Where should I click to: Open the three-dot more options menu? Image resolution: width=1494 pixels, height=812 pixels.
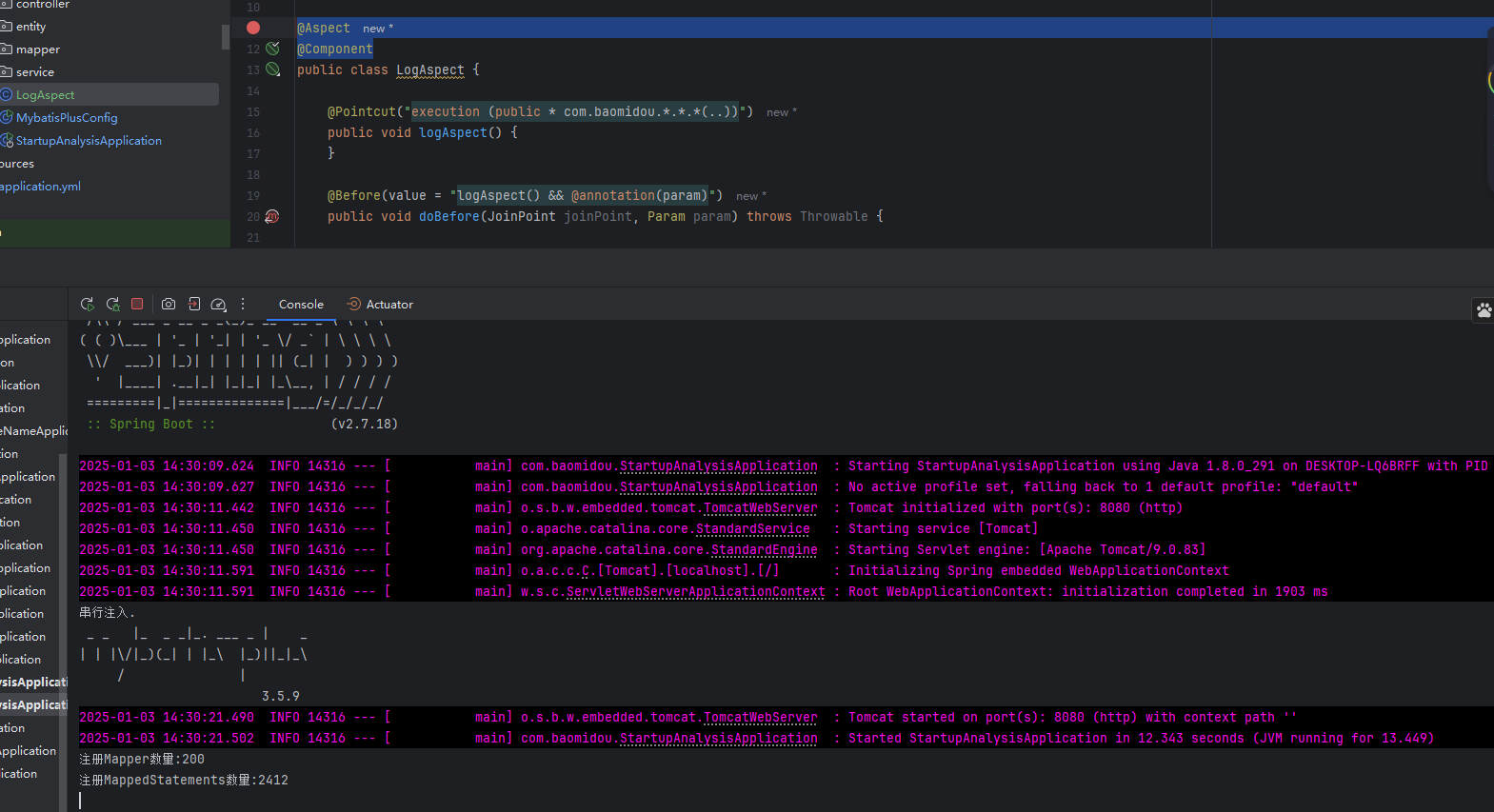(243, 305)
